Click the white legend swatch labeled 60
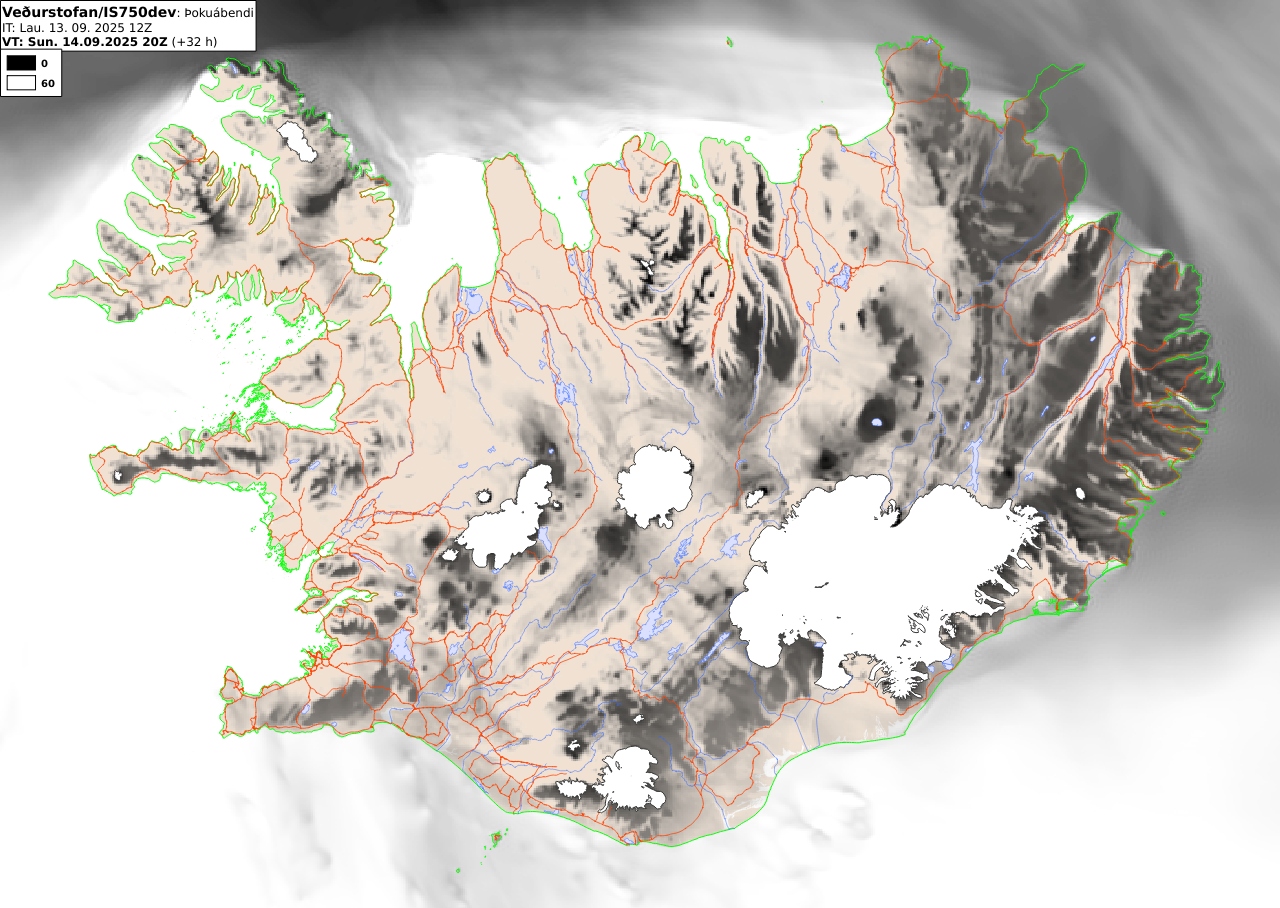 point(21,83)
